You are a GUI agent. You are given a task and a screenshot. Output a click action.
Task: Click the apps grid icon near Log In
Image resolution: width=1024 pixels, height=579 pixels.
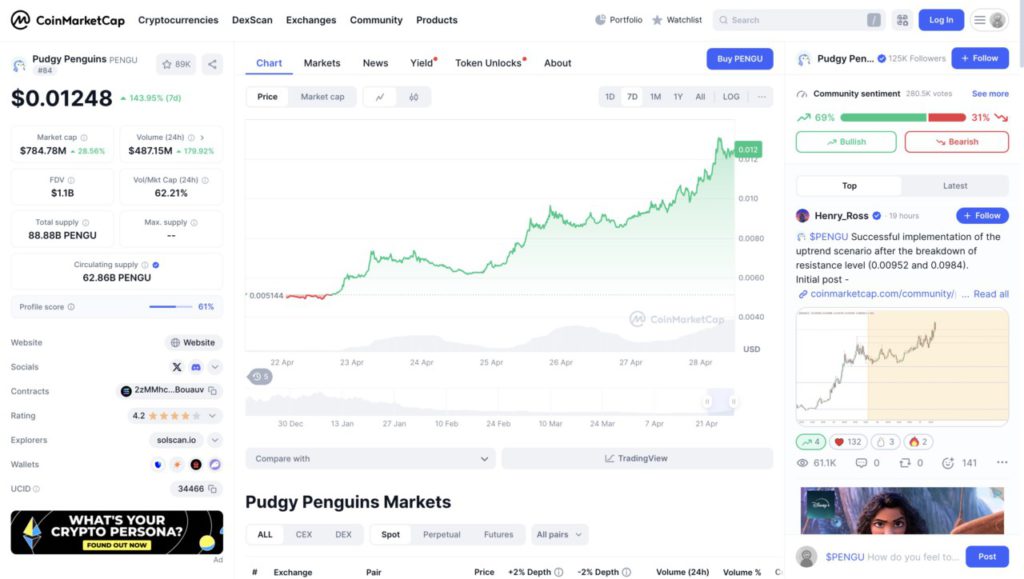tap(902, 20)
